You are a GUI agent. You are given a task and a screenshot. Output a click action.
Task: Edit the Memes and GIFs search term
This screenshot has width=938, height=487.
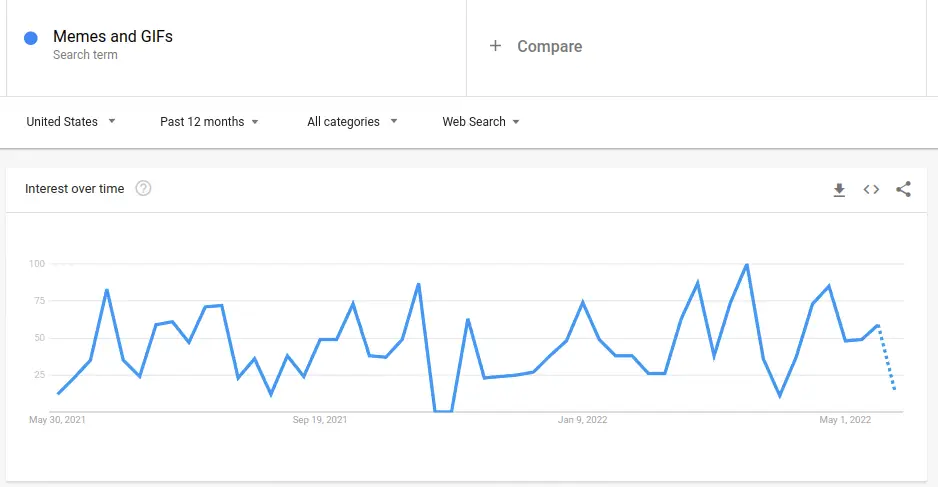pos(113,36)
